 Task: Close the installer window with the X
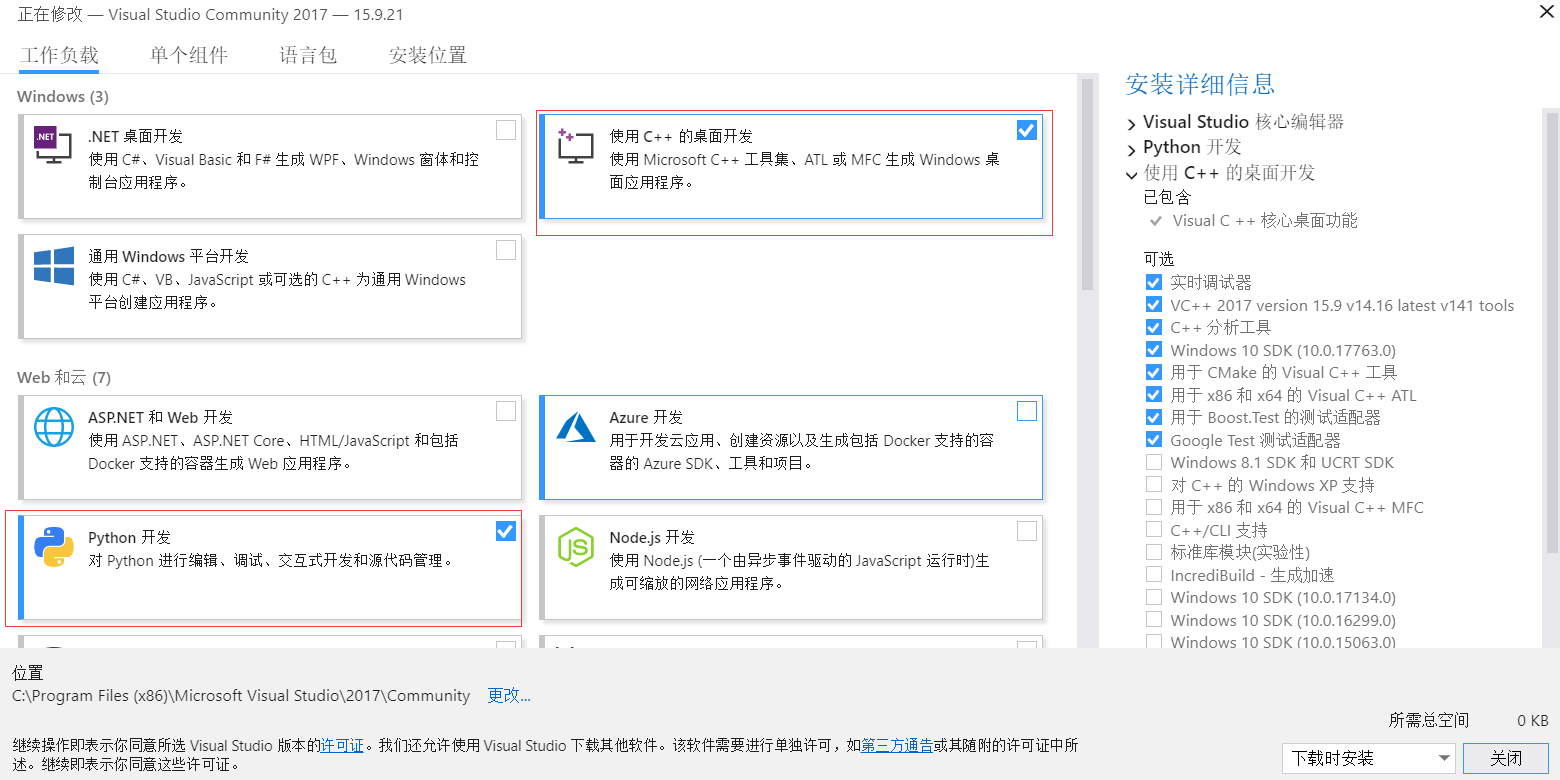click(1546, 12)
